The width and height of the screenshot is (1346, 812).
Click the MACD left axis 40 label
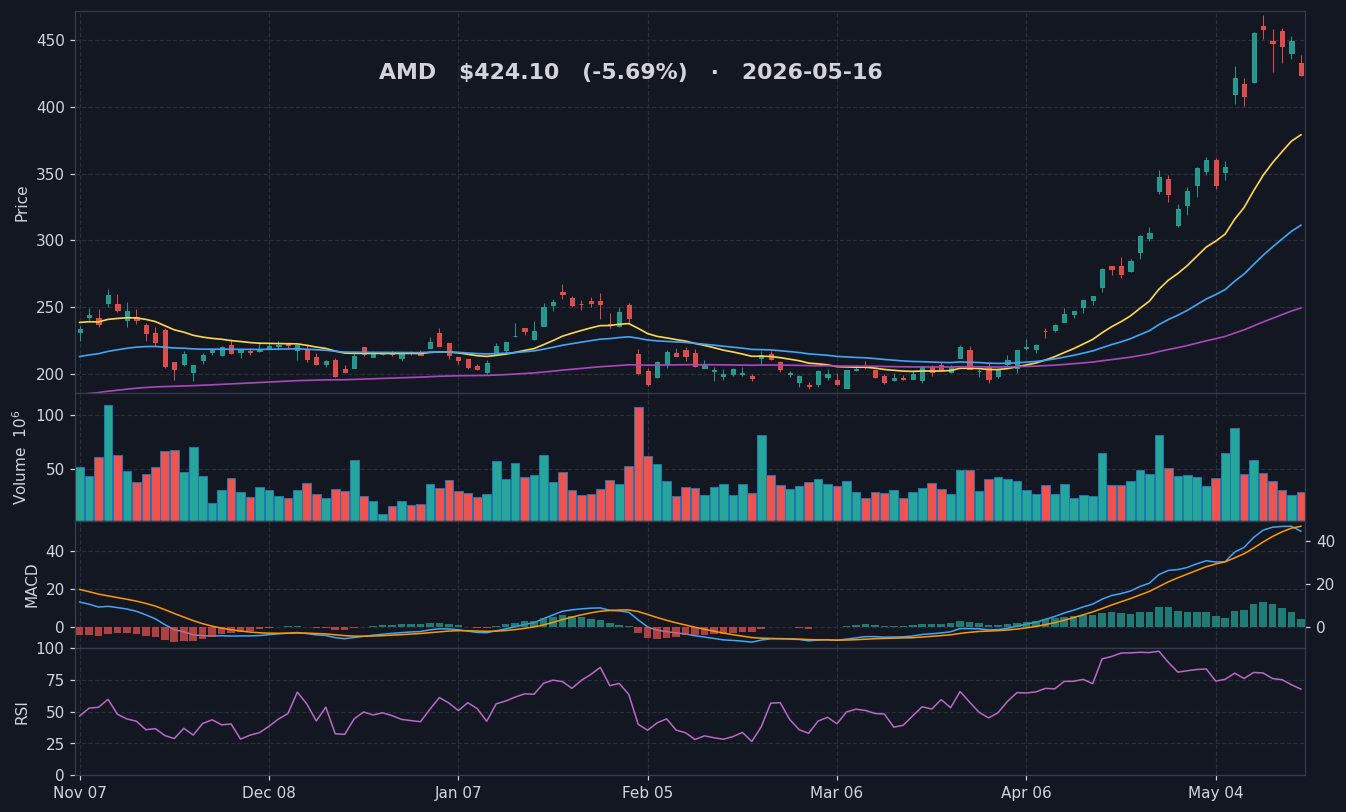click(56, 552)
